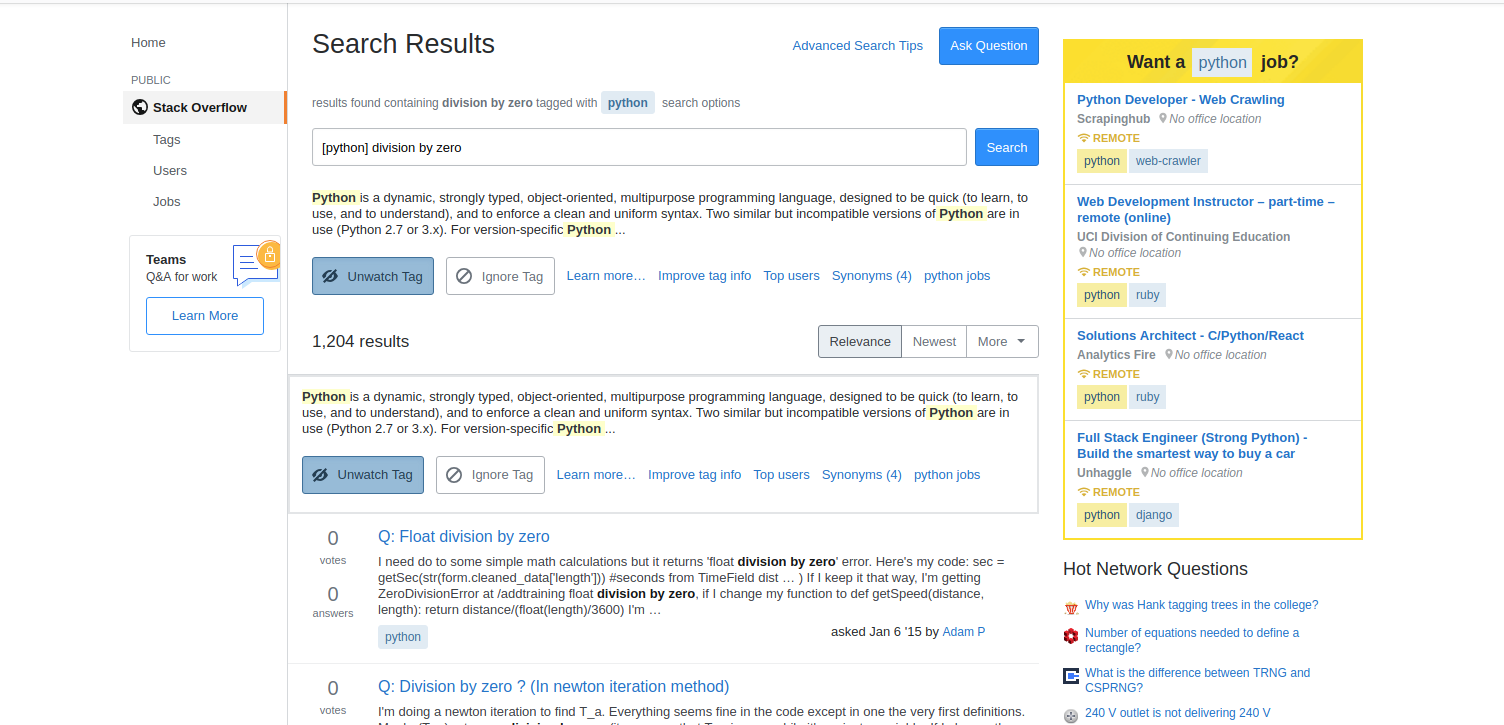Click the globe icon beside Stack Overflow
The width and height of the screenshot is (1504, 725).
click(140, 107)
